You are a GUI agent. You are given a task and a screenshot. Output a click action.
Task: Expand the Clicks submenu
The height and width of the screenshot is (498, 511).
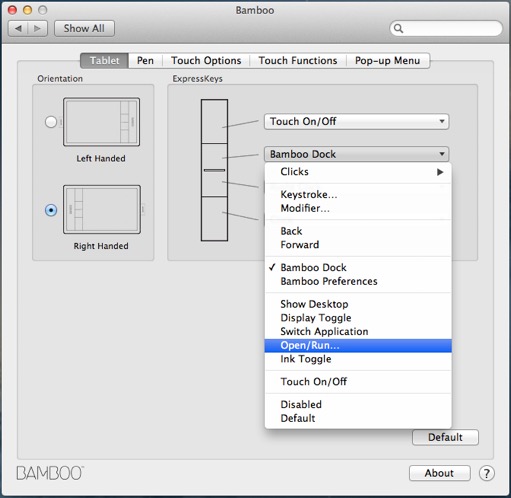pyautogui.click(x=358, y=172)
